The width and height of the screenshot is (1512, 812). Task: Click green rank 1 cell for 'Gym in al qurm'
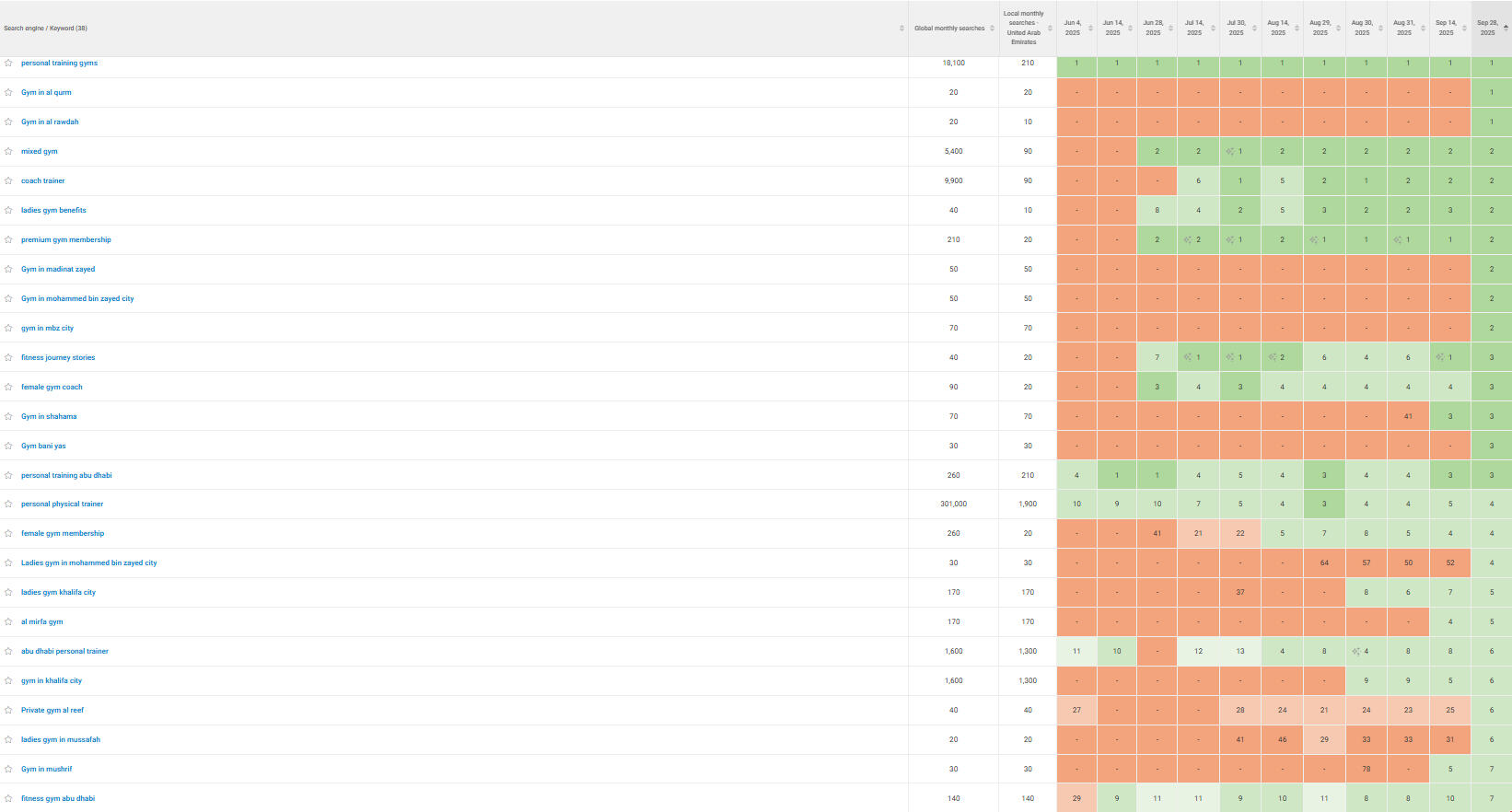[1491, 93]
